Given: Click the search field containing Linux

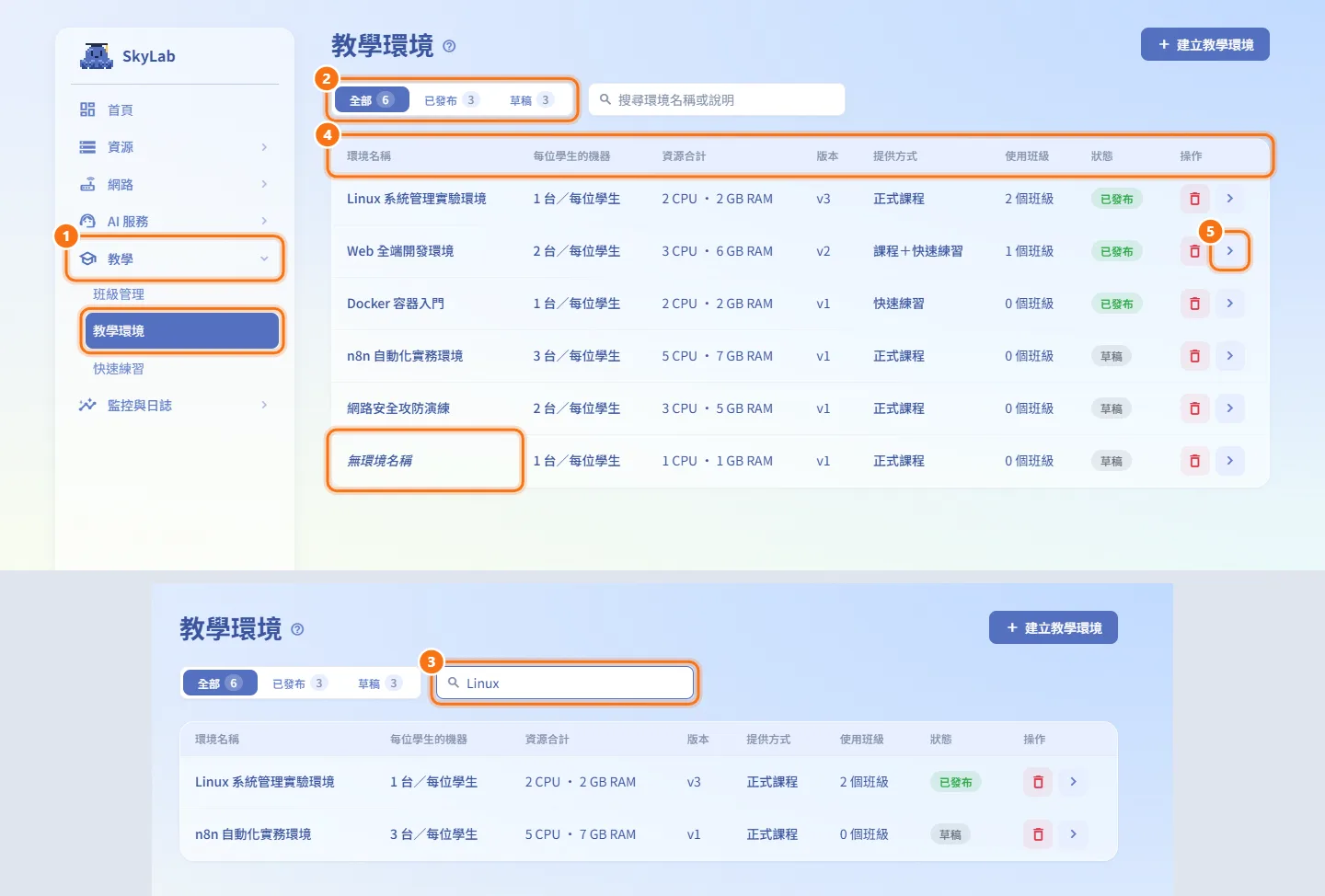Looking at the screenshot, I should pyautogui.click(x=565, y=683).
